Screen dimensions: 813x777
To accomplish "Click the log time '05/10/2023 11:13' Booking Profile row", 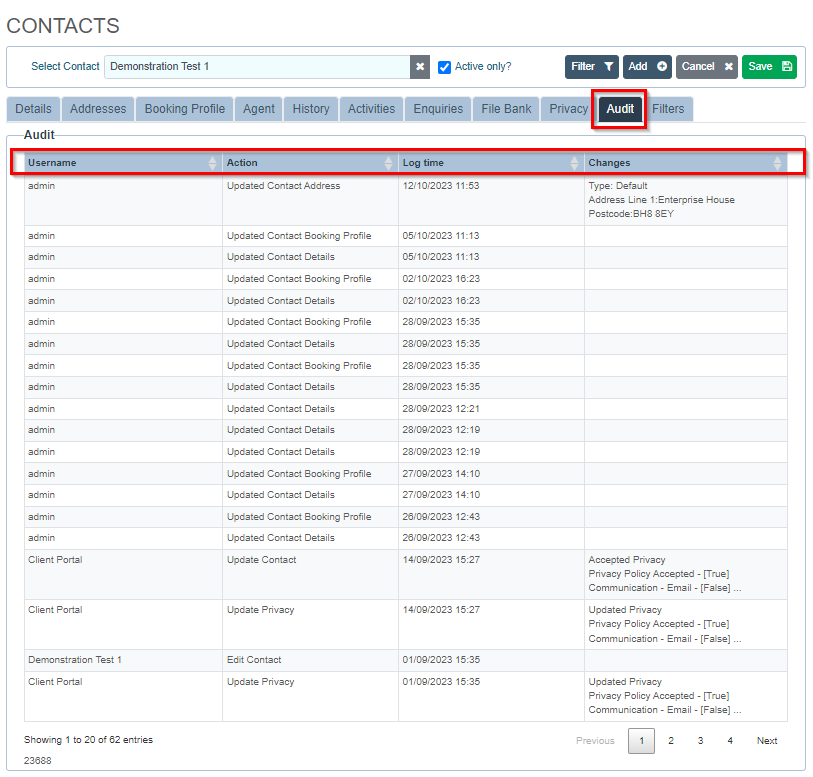I will [441, 236].
